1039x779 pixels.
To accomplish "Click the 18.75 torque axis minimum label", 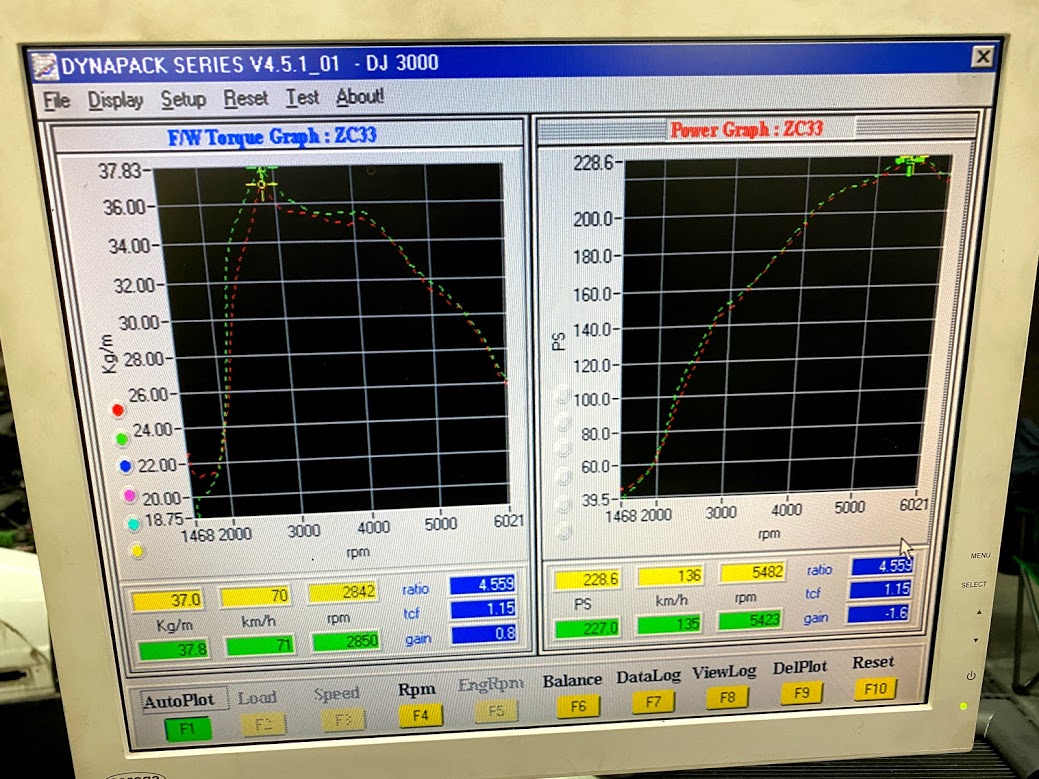I will [163, 520].
